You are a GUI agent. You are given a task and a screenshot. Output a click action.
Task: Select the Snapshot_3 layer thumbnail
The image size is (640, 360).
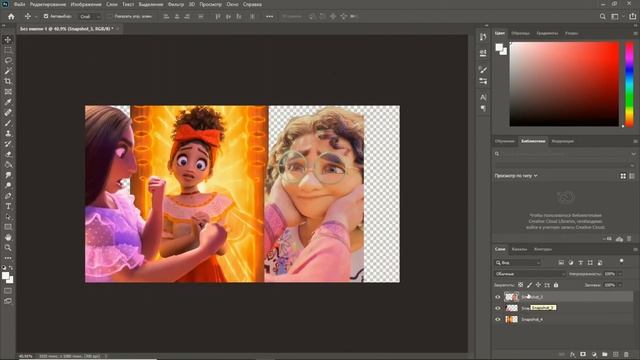coord(511,297)
